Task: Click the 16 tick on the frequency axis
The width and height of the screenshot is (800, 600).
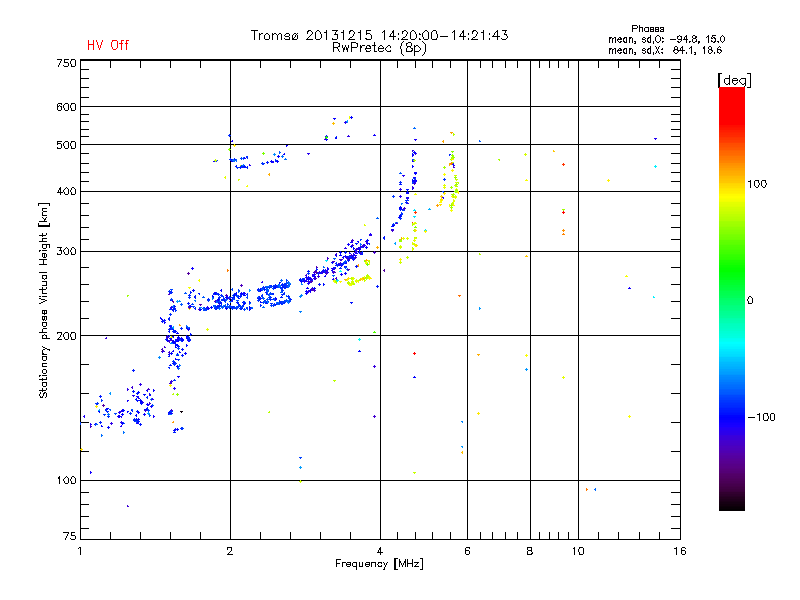Action: pyautogui.click(x=679, y=551)
